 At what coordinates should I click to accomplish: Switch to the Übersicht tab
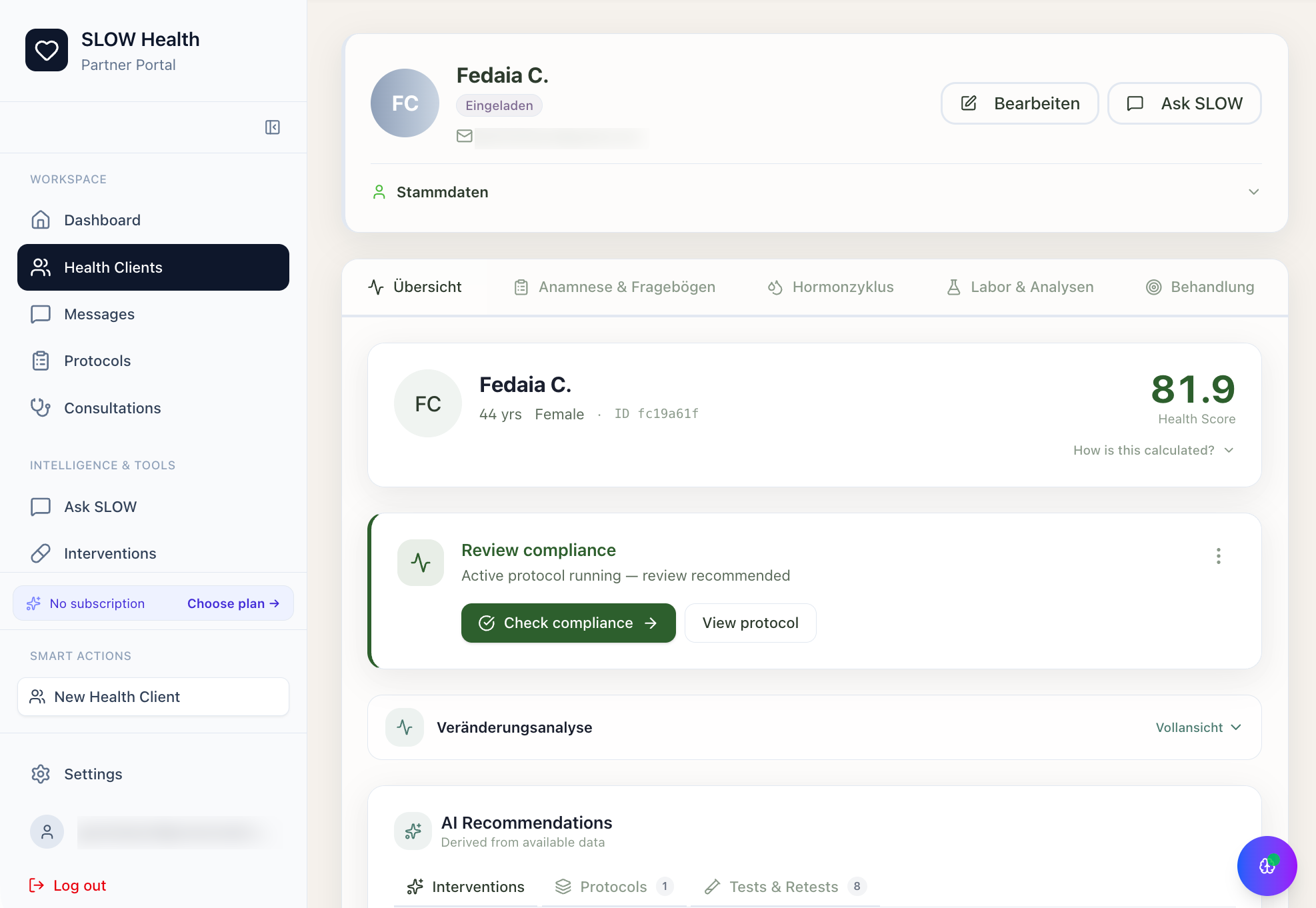[415, 287]
